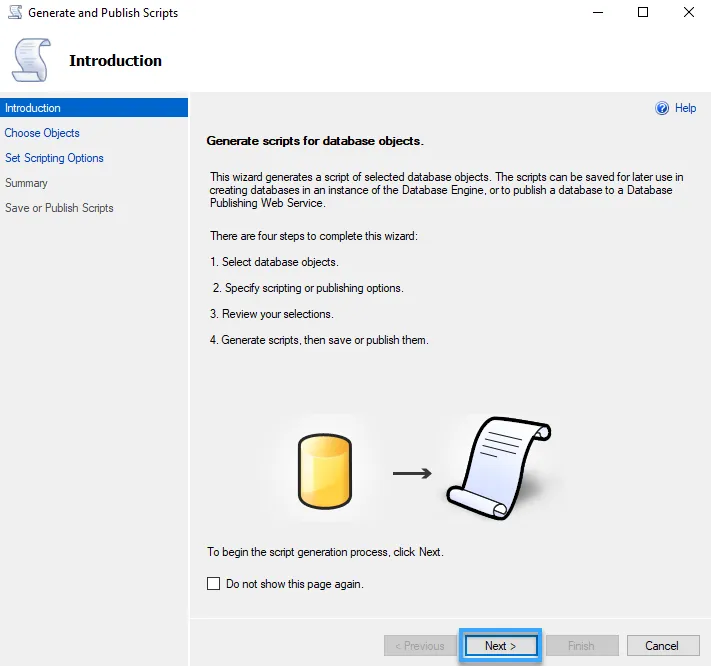711x666 pixels.
Task: Select the Introduction step in sidebar
Action: click(x=94, y=108)
